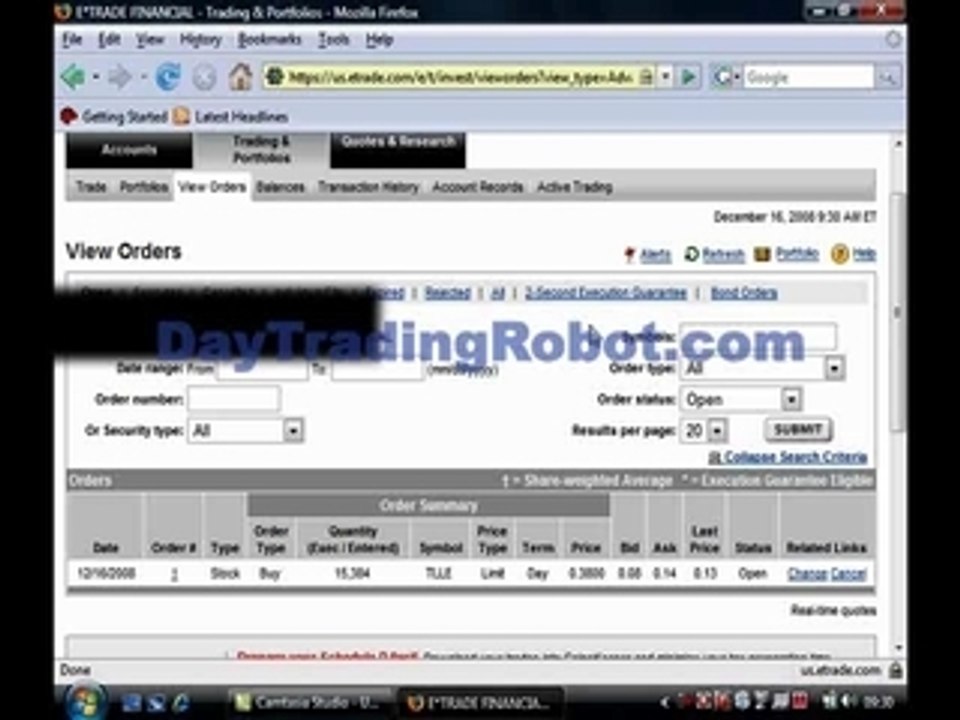Open the Firefox home page icon

[241, 77]
